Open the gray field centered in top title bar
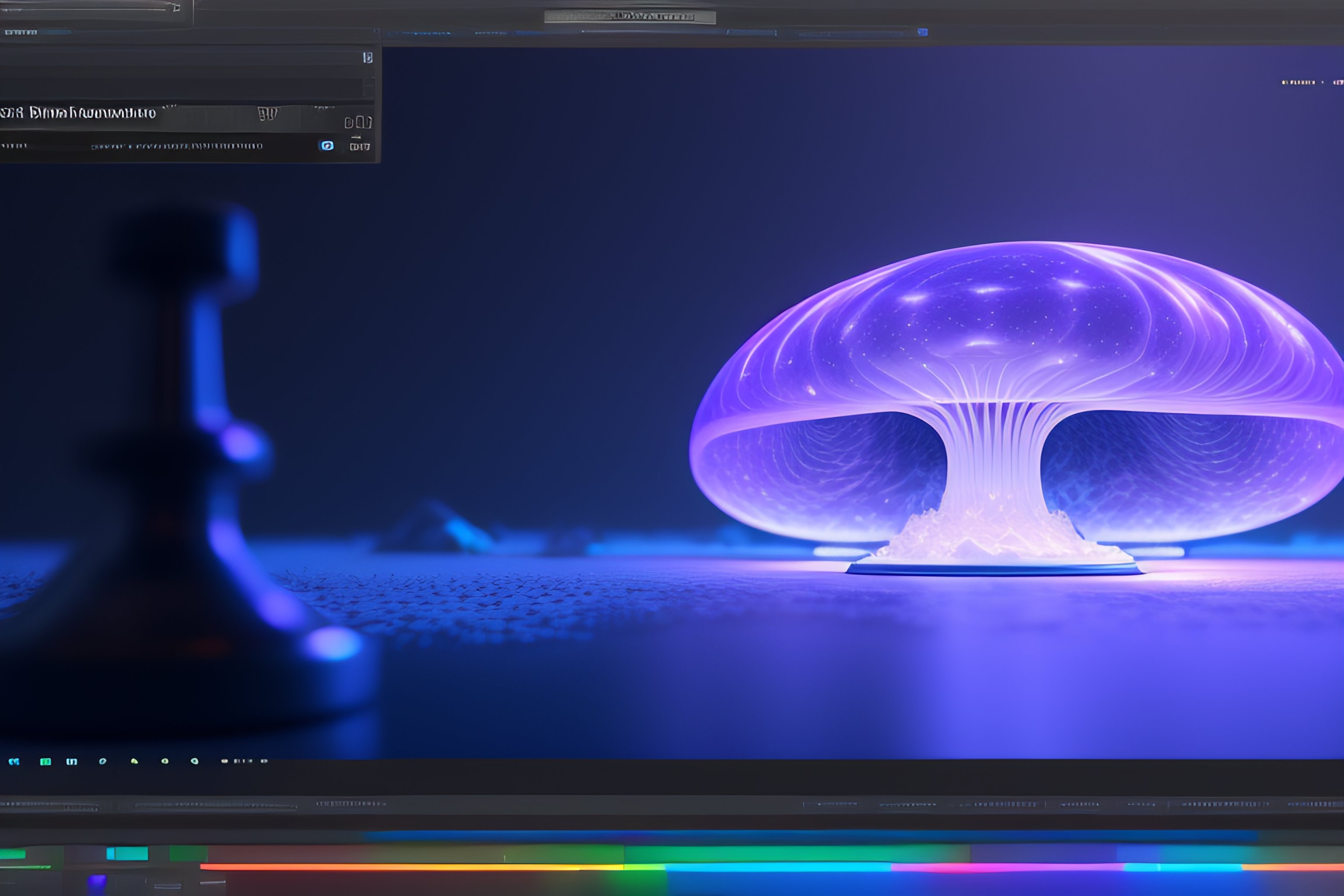This screenshot has height=896, width=1344. [x=630, y=17]
